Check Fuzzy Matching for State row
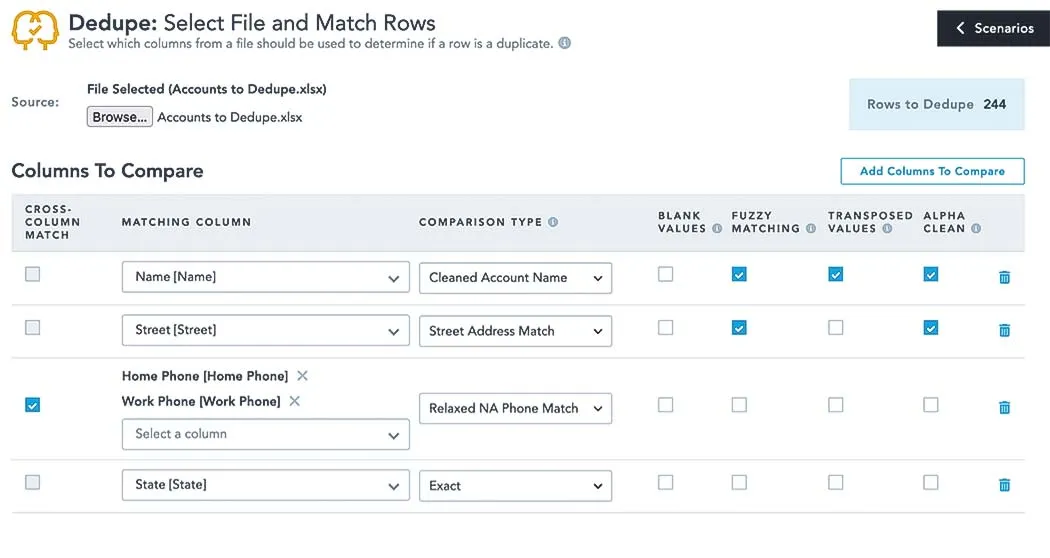 739,482
